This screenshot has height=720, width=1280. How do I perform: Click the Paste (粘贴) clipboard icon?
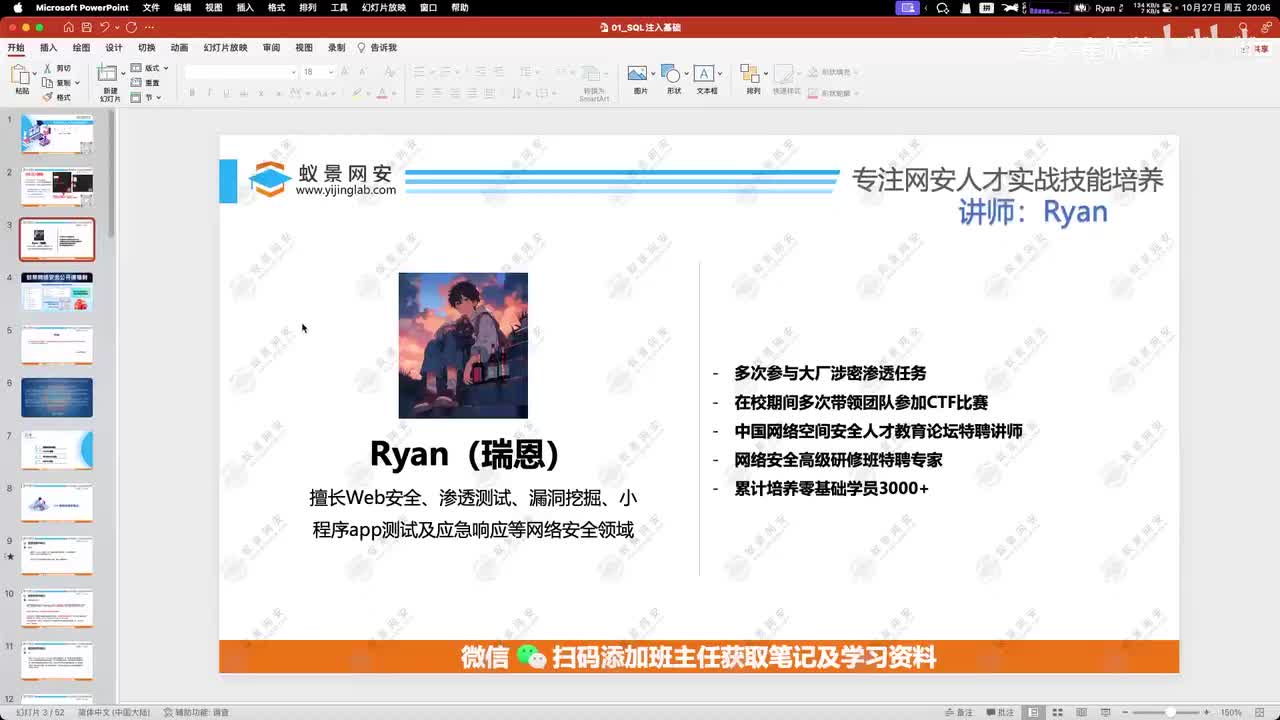tap(20, 75)
